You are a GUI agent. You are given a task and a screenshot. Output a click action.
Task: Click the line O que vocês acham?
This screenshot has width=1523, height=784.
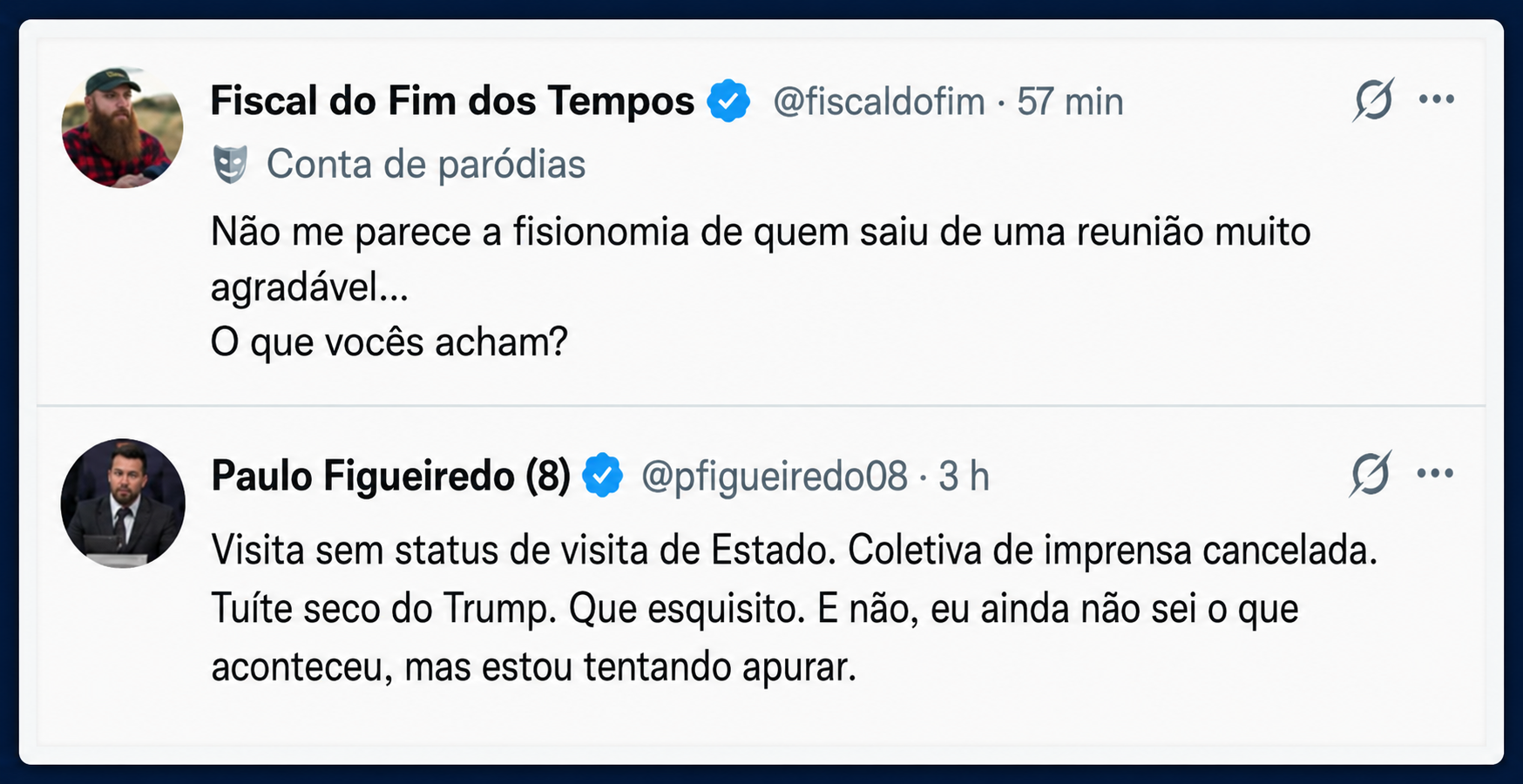389,341
